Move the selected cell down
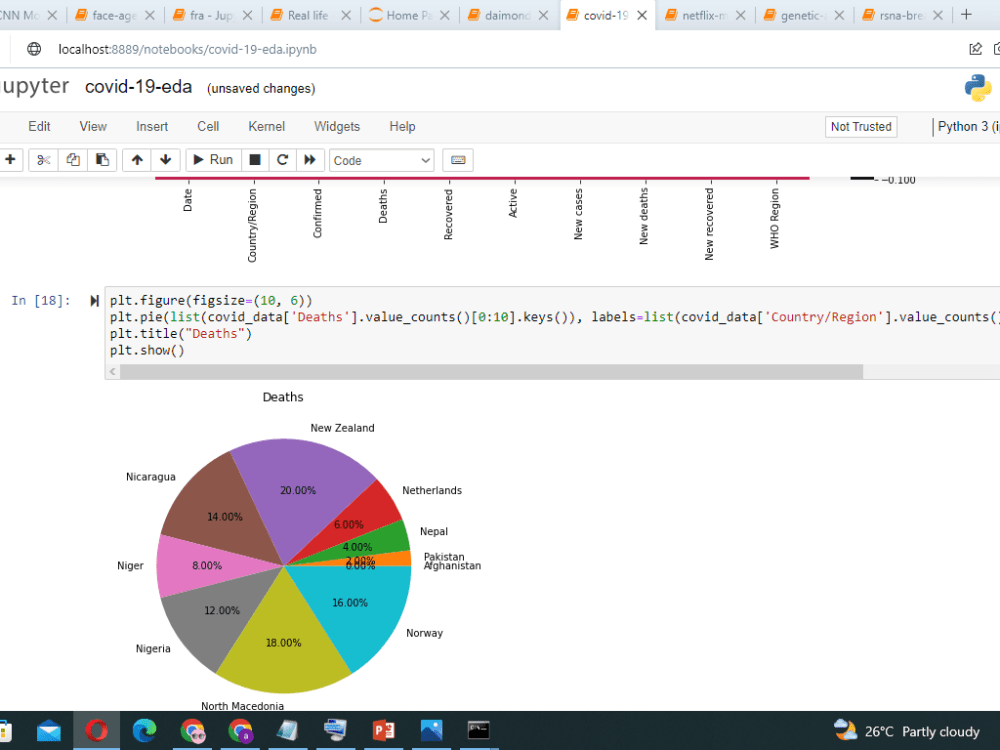 164,160
